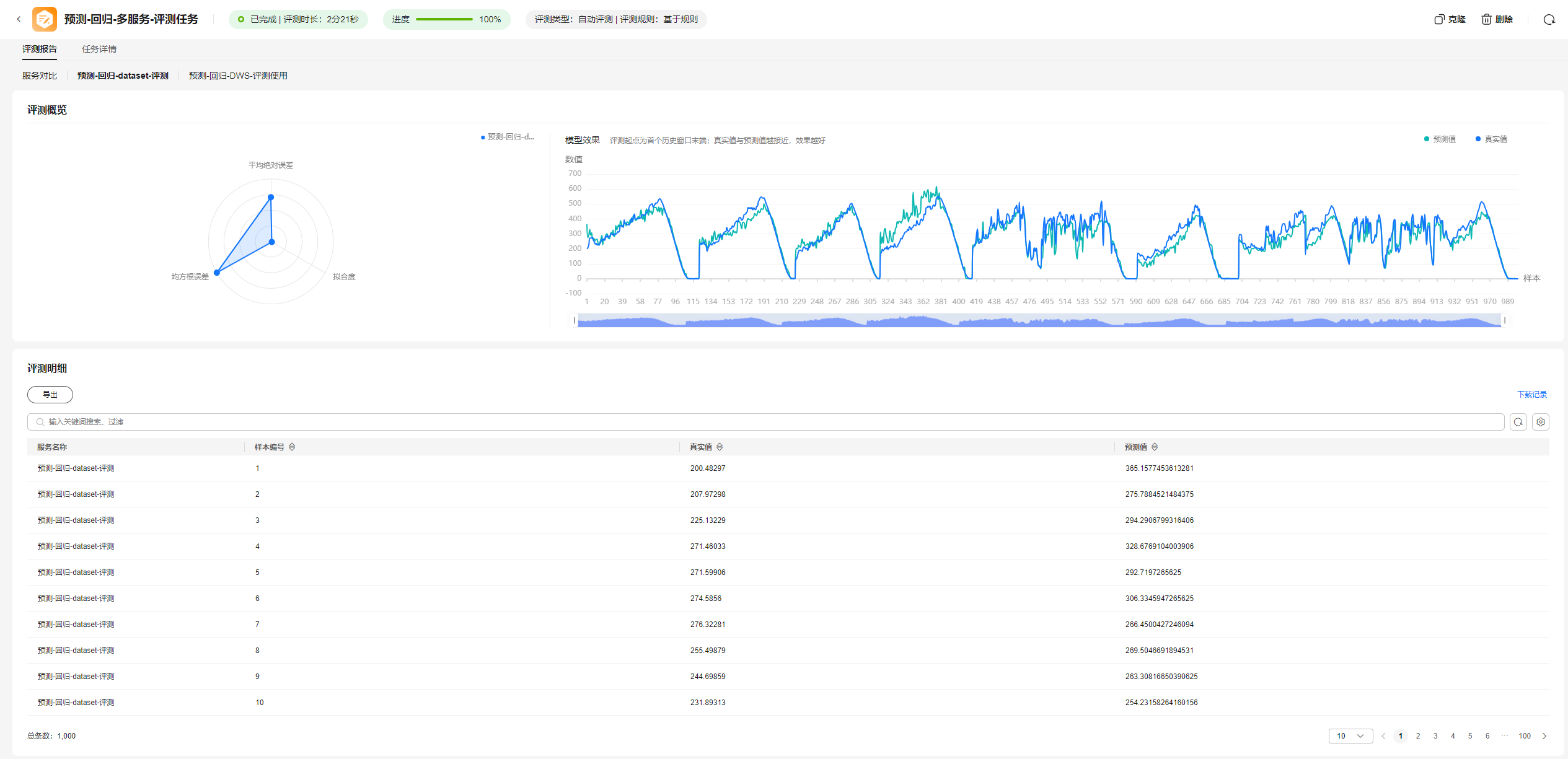This screenshot has height=759, width=1568.
Task: Select the 预测-回归-DWS-评测使用 tab
Action: click(238, 76)
